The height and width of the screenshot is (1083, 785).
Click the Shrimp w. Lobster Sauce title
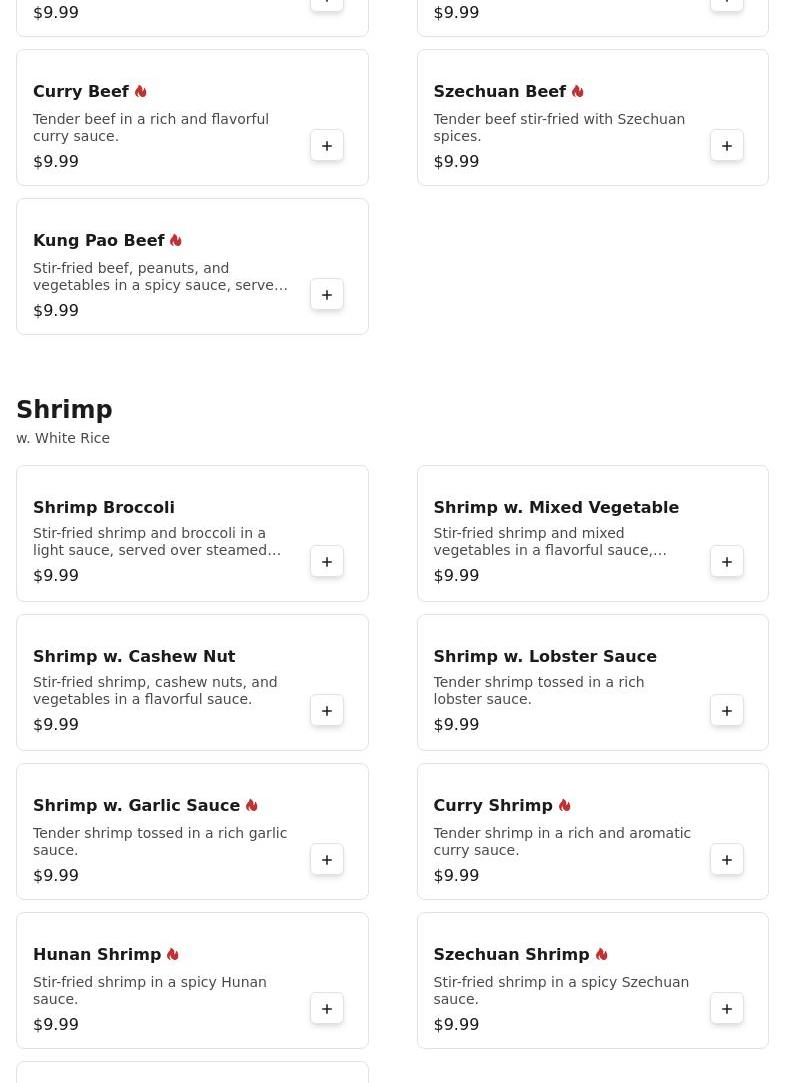tap(545, 656)
